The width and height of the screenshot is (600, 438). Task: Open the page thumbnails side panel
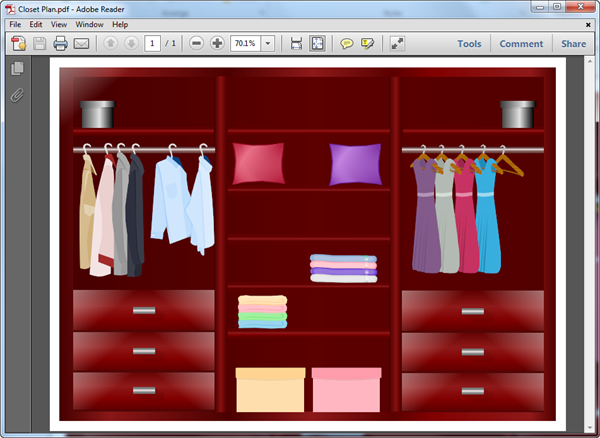(x=17, y=69)
